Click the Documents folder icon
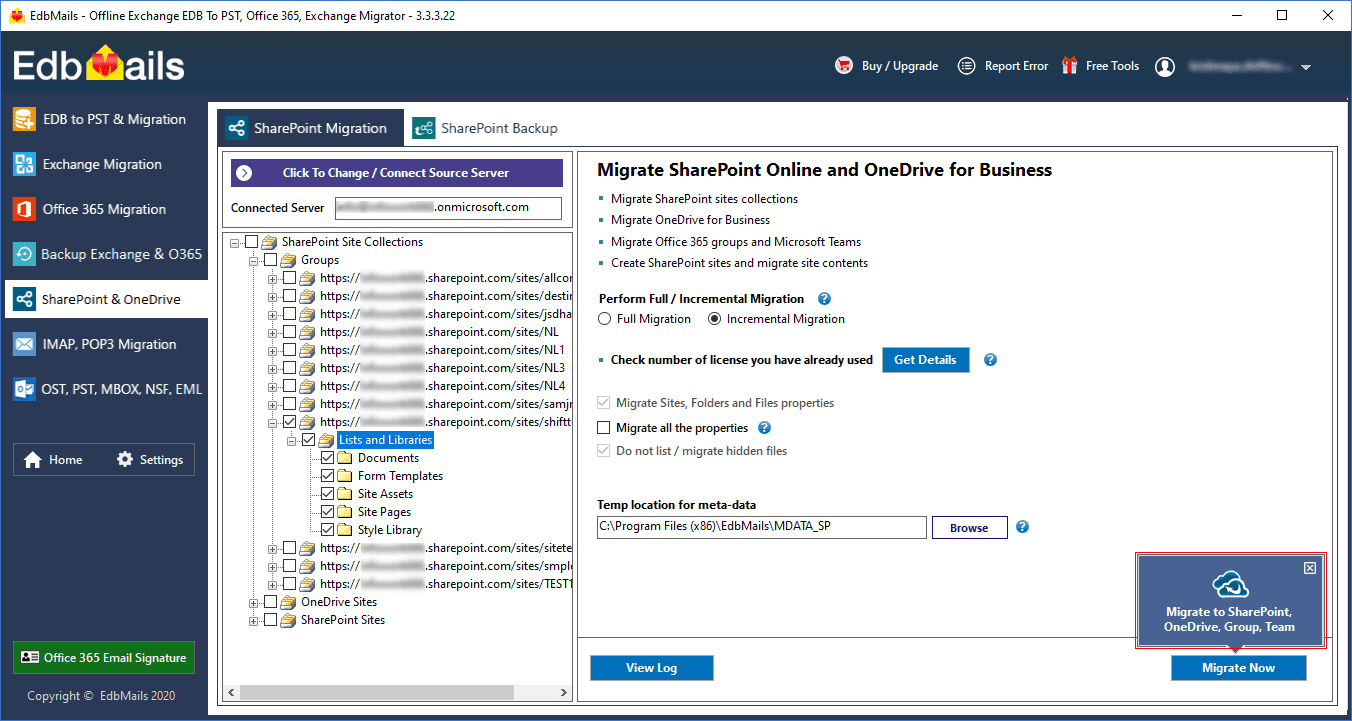The height and width of the screenshot is (721, 1352). click(346, 458)
